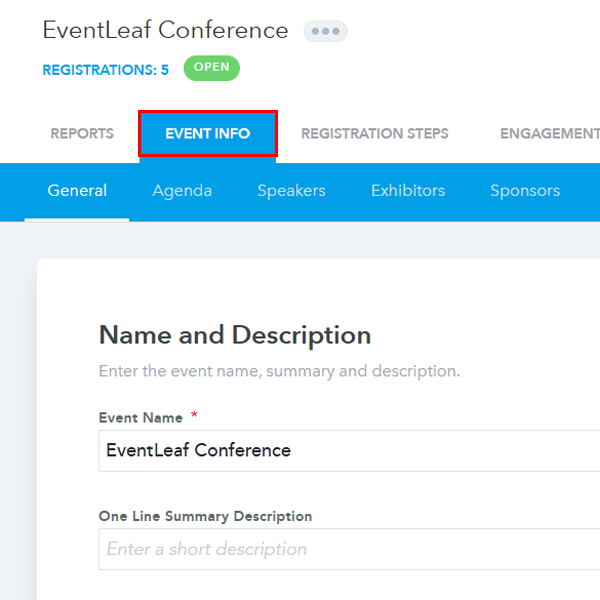The width and height of the screenshot is (600, 600).
Task: Switch to the Speakers sub-tab
Action: [x=292, y=191]
